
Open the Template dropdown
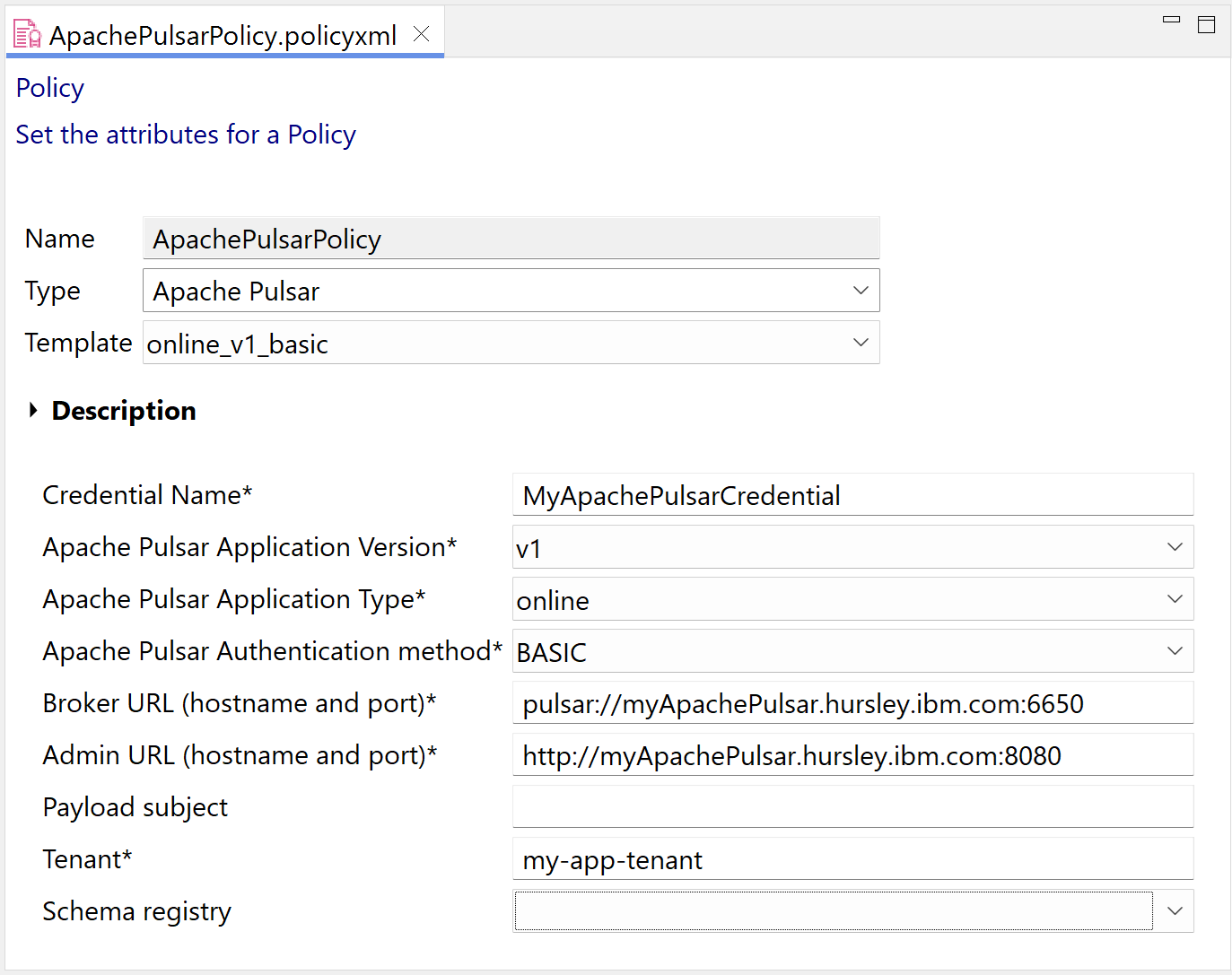511,343
